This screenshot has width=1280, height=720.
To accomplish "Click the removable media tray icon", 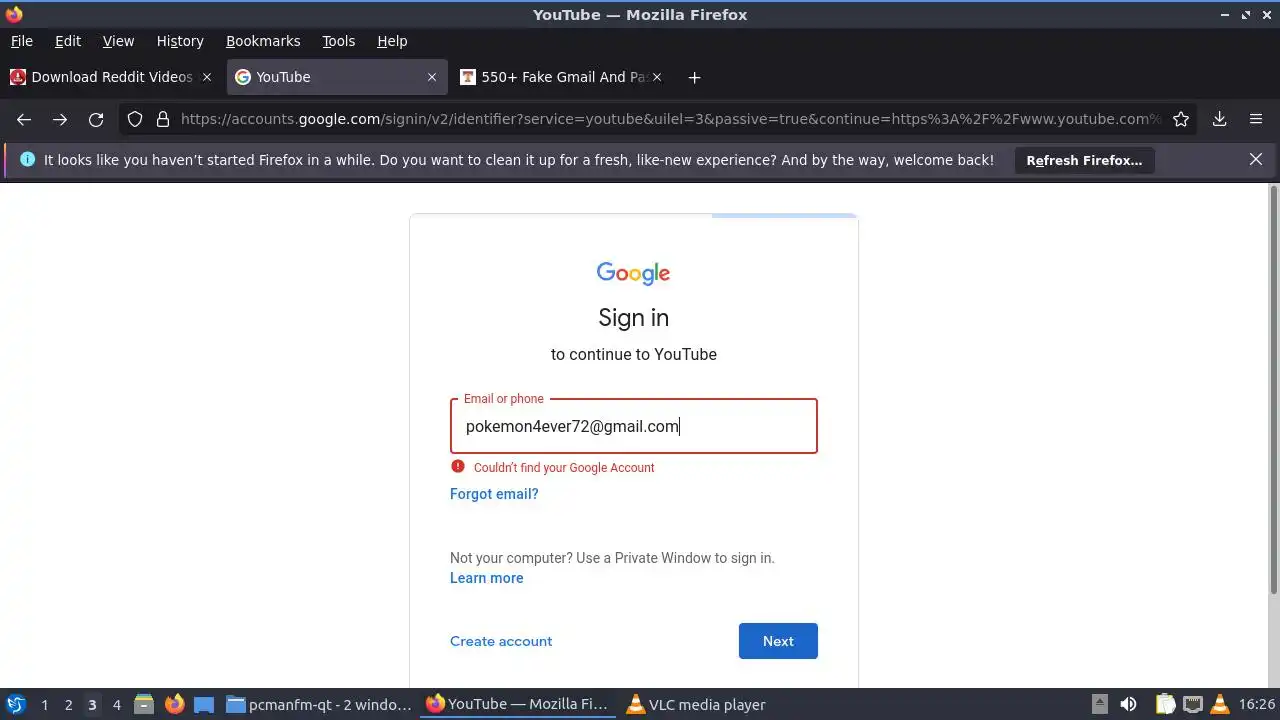I will [x=1099, y=704].
